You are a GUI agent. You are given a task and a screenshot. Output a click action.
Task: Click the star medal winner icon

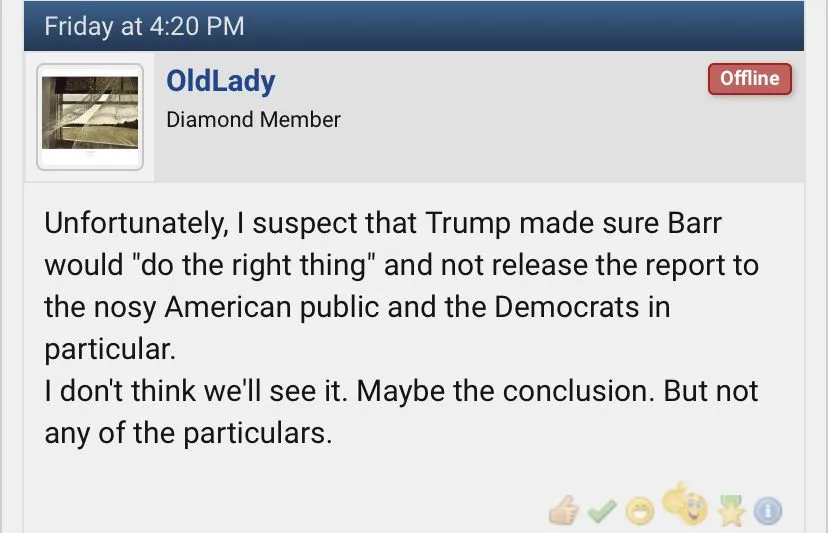coord(729,512)
